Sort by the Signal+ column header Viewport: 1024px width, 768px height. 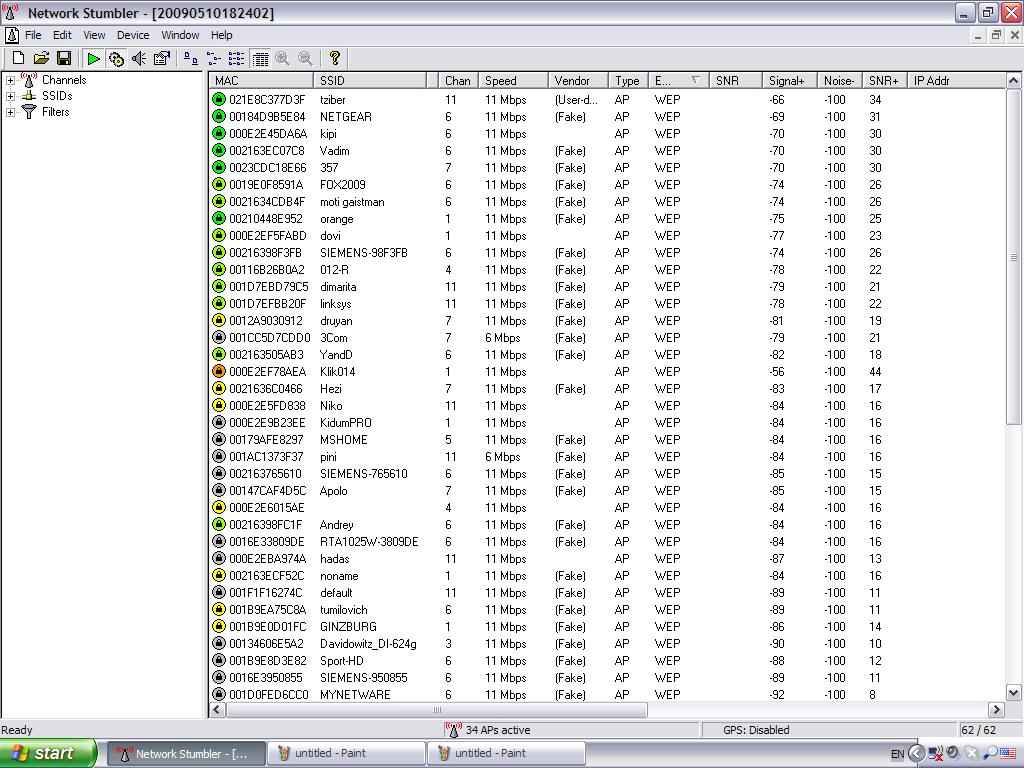(790, 80)
